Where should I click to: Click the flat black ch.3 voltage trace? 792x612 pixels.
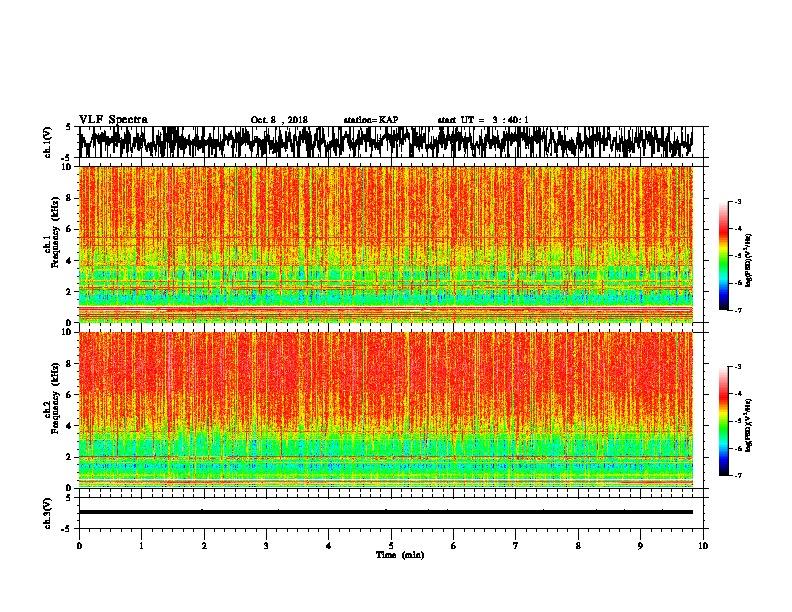pos(386,512)
